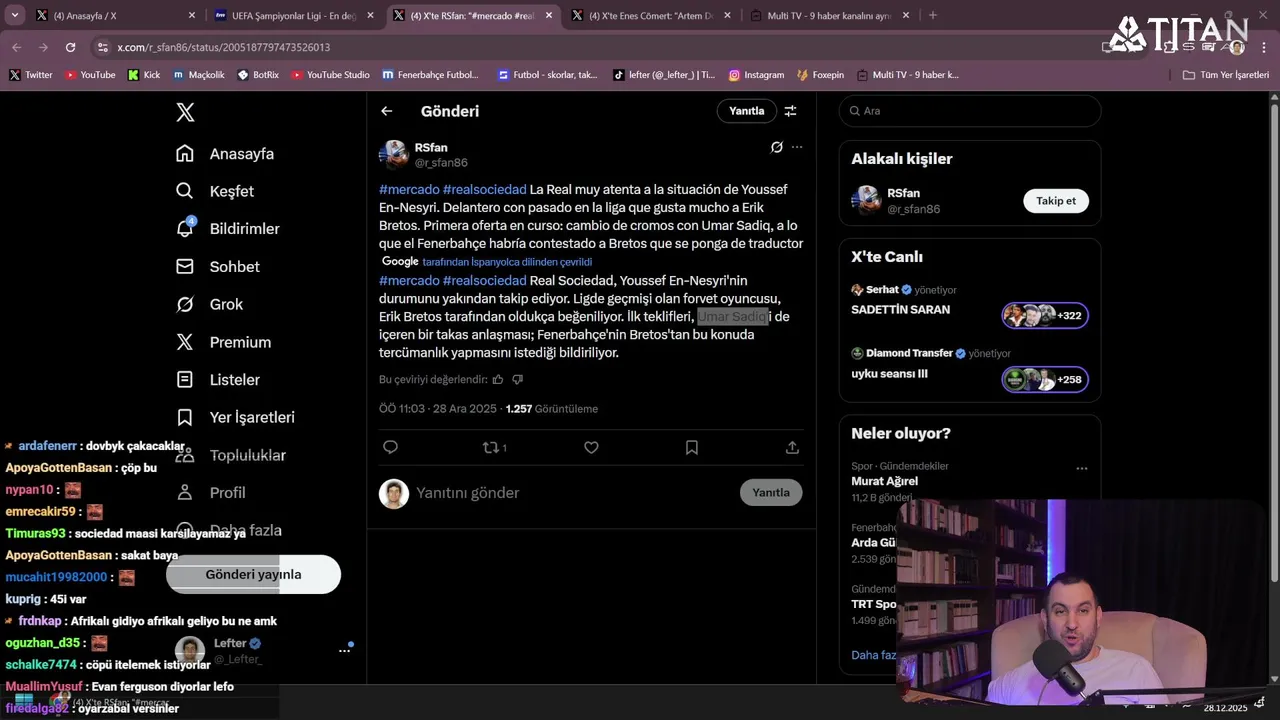Click the gray Yanıtla submit button

pyautogui.click(x=771, y=492)
